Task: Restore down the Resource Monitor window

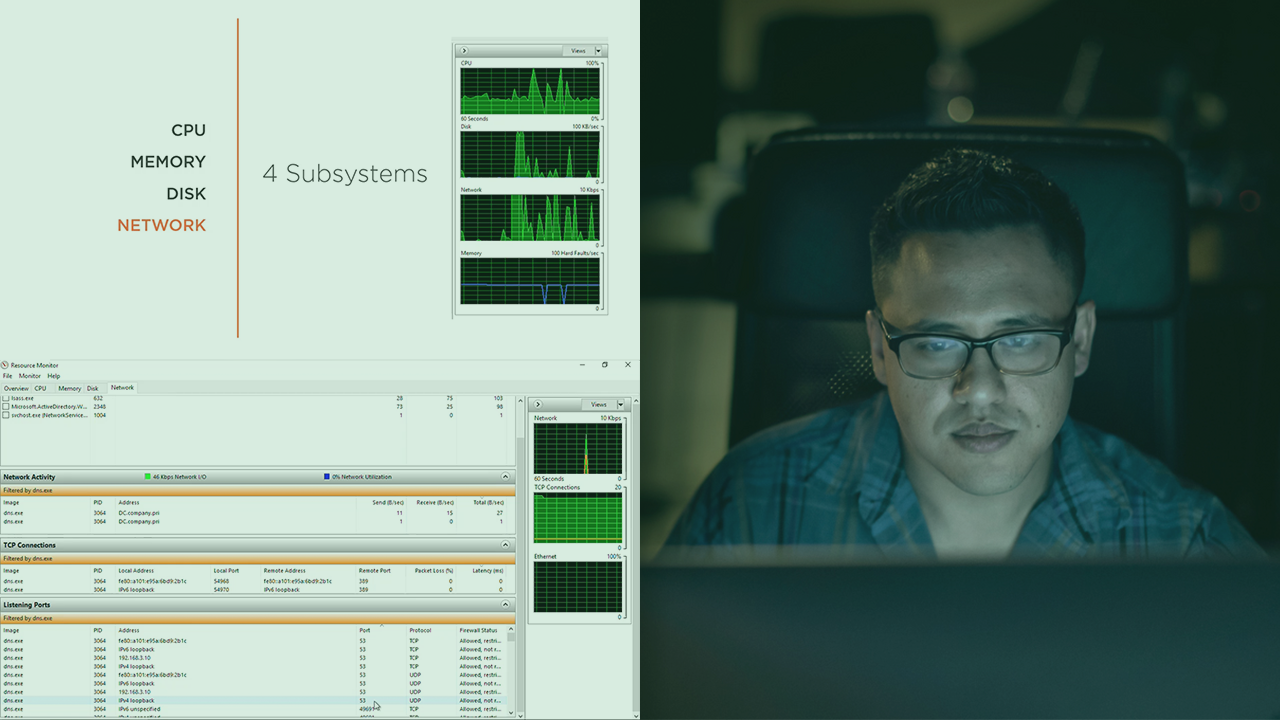Action: click(604, 365)
